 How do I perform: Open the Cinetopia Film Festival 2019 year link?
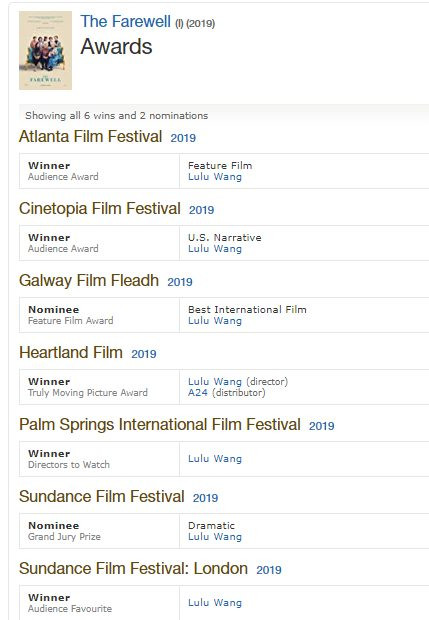pos(202,210)
